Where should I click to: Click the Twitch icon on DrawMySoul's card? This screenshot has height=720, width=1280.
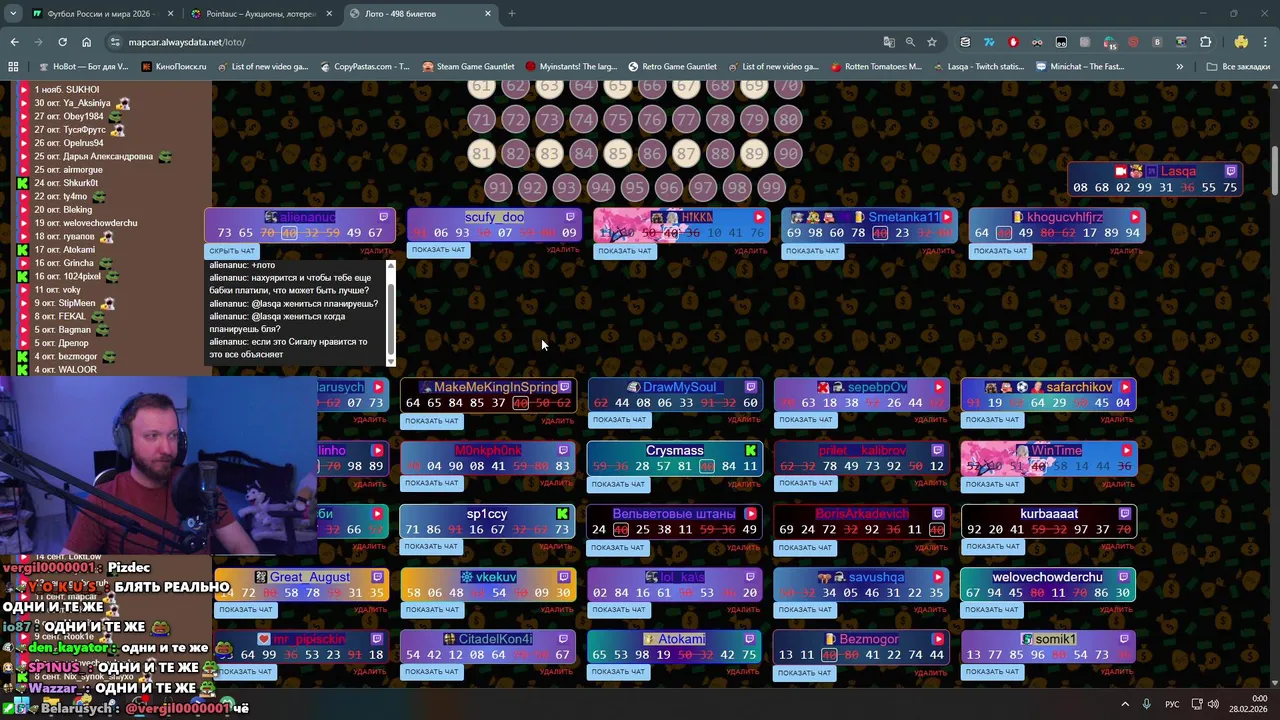click(751, 387)
